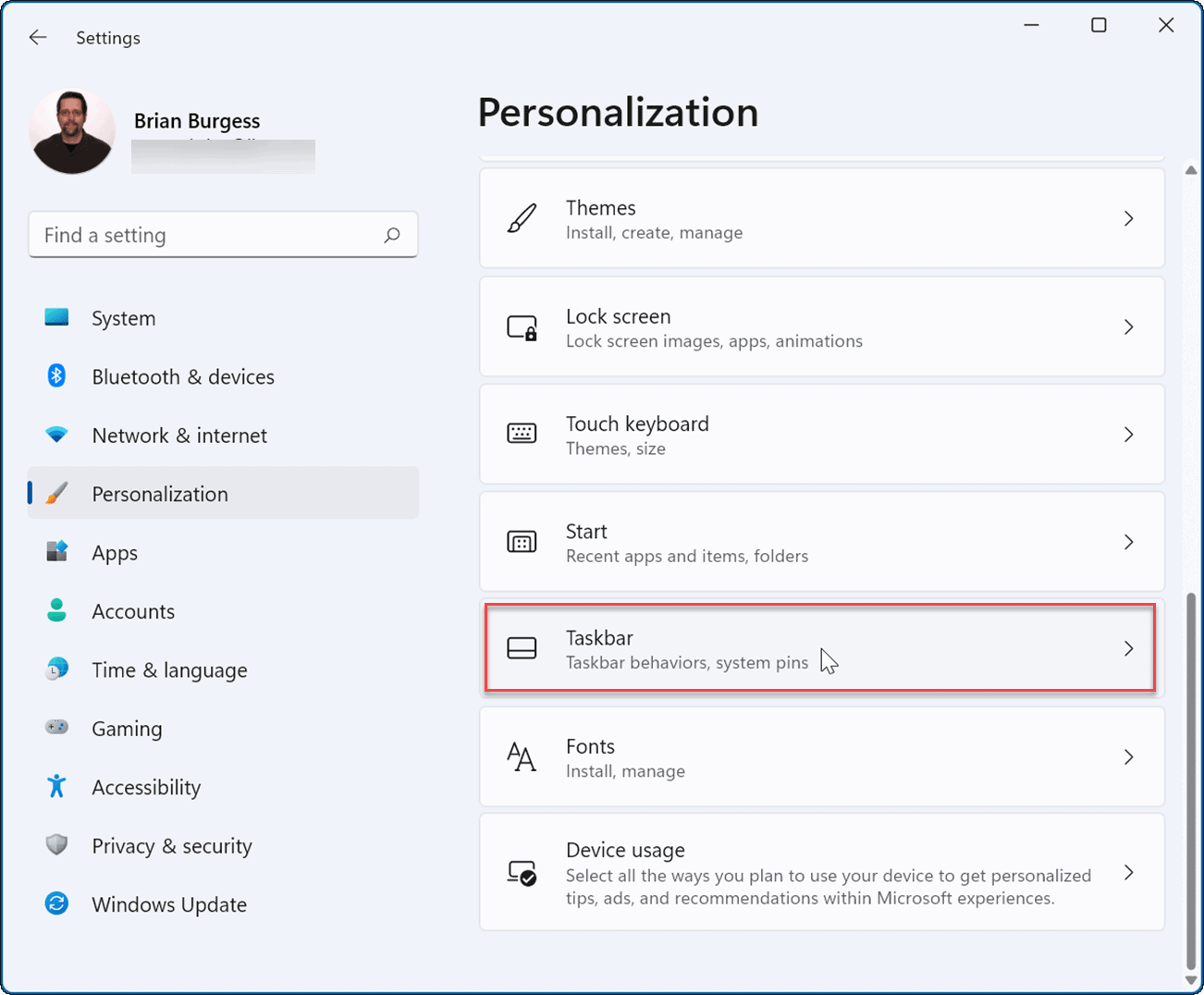Click the back arrow button
Viewport: 1204px width, 995px height.
37,37
